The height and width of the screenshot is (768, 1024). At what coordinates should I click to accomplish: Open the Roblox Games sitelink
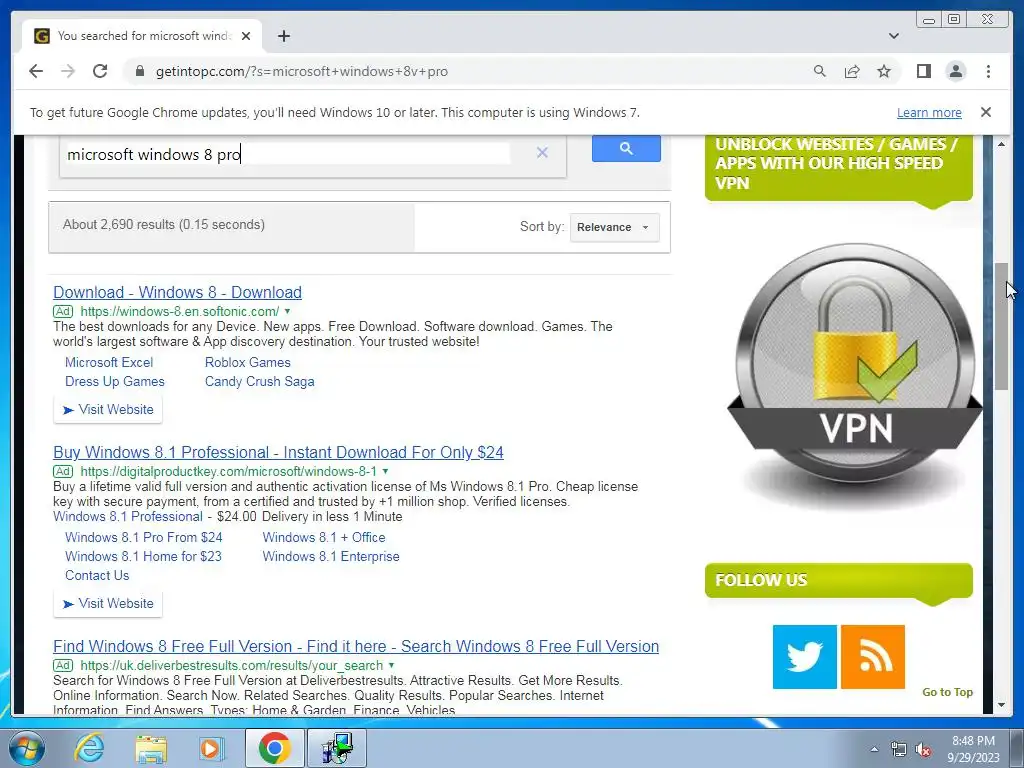[x=248, y=362]
